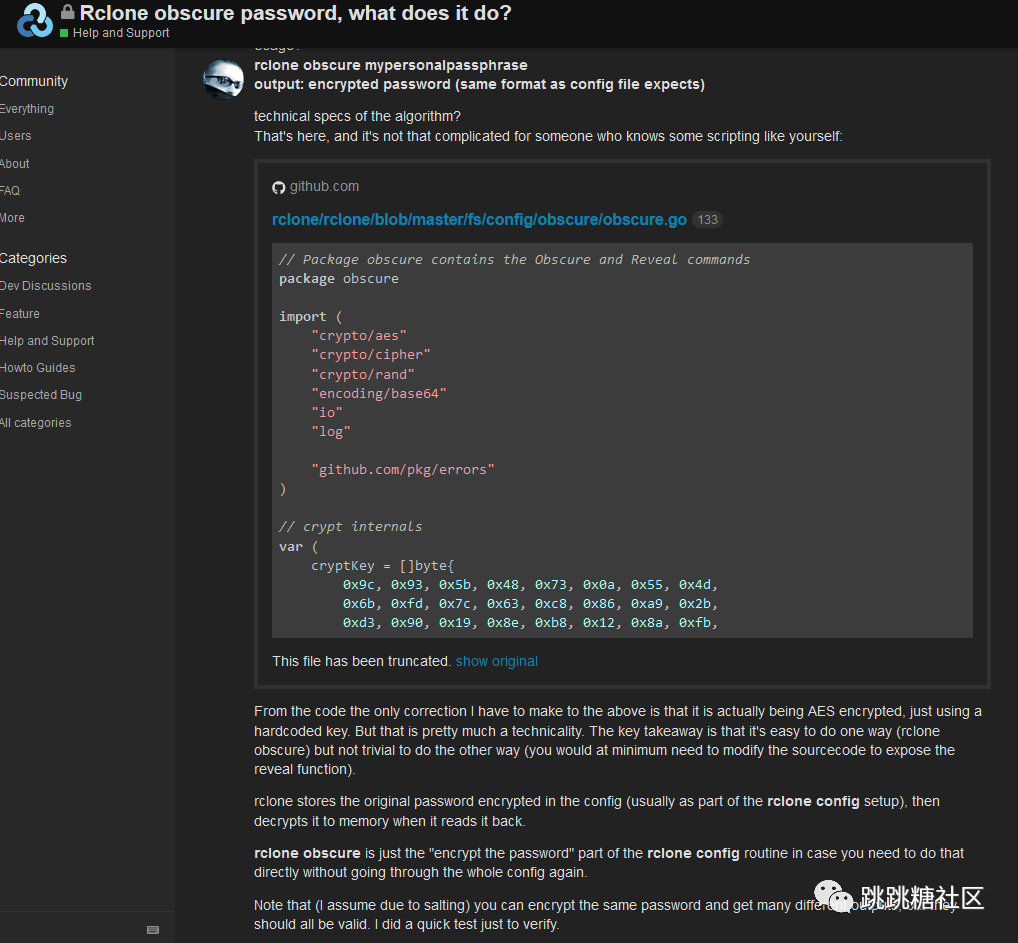Open Help and Support sidebar category
This screenshot has width=1018, height=943.
click(47, 341)
